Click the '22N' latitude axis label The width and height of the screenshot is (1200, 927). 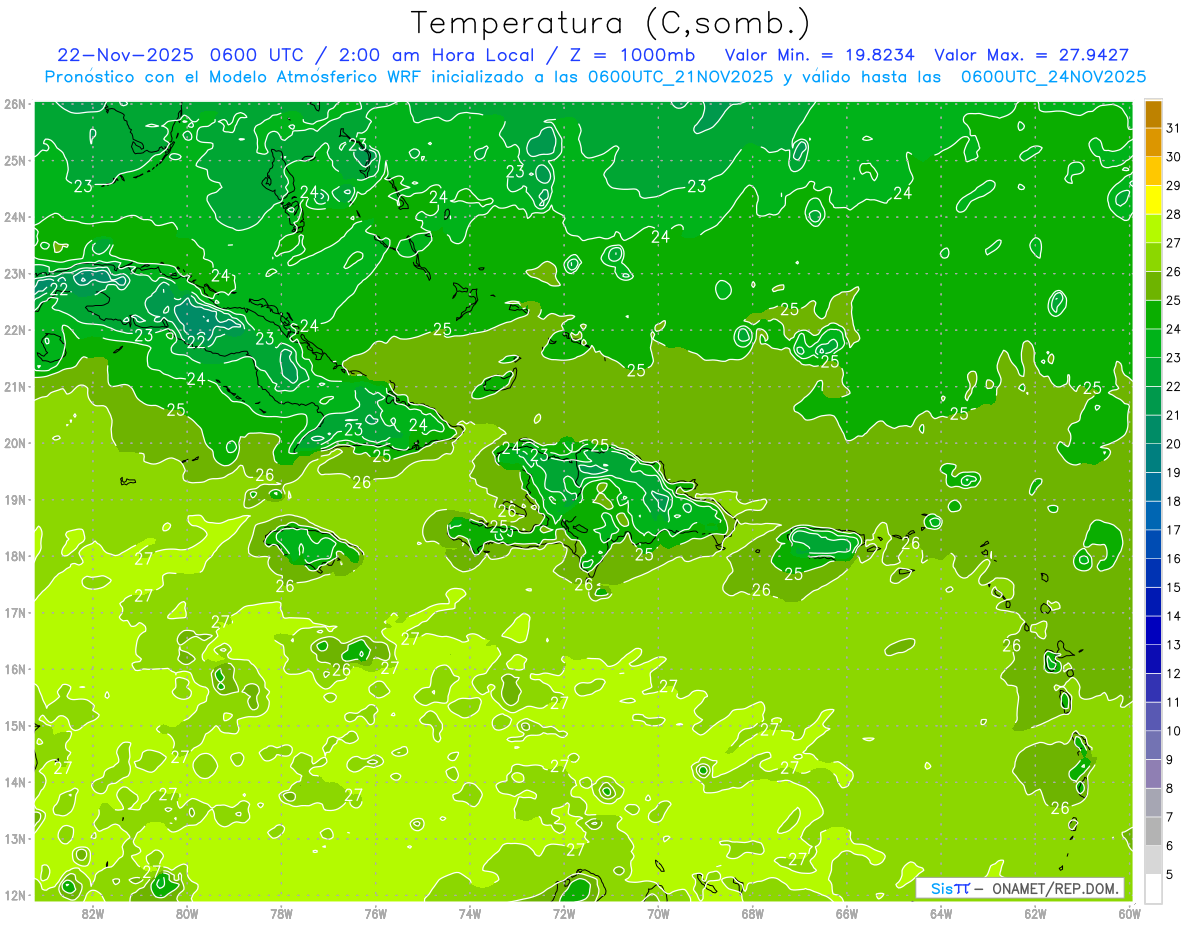pyautogui.click(x=16, y=331)
